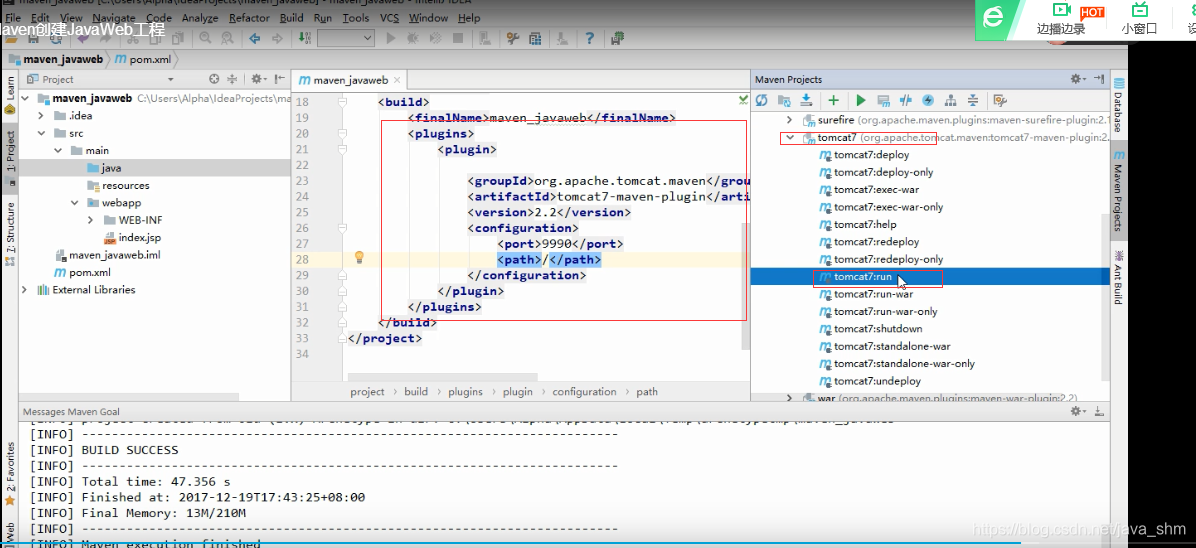Hide the Messages Maven Goal panel icon
This screenshot has width=1196, height=548.
(1099, 411)
